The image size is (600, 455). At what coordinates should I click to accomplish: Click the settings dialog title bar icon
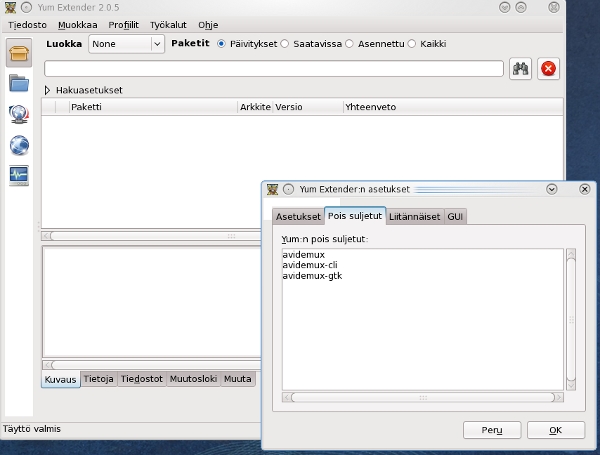[x=272, y=189]
